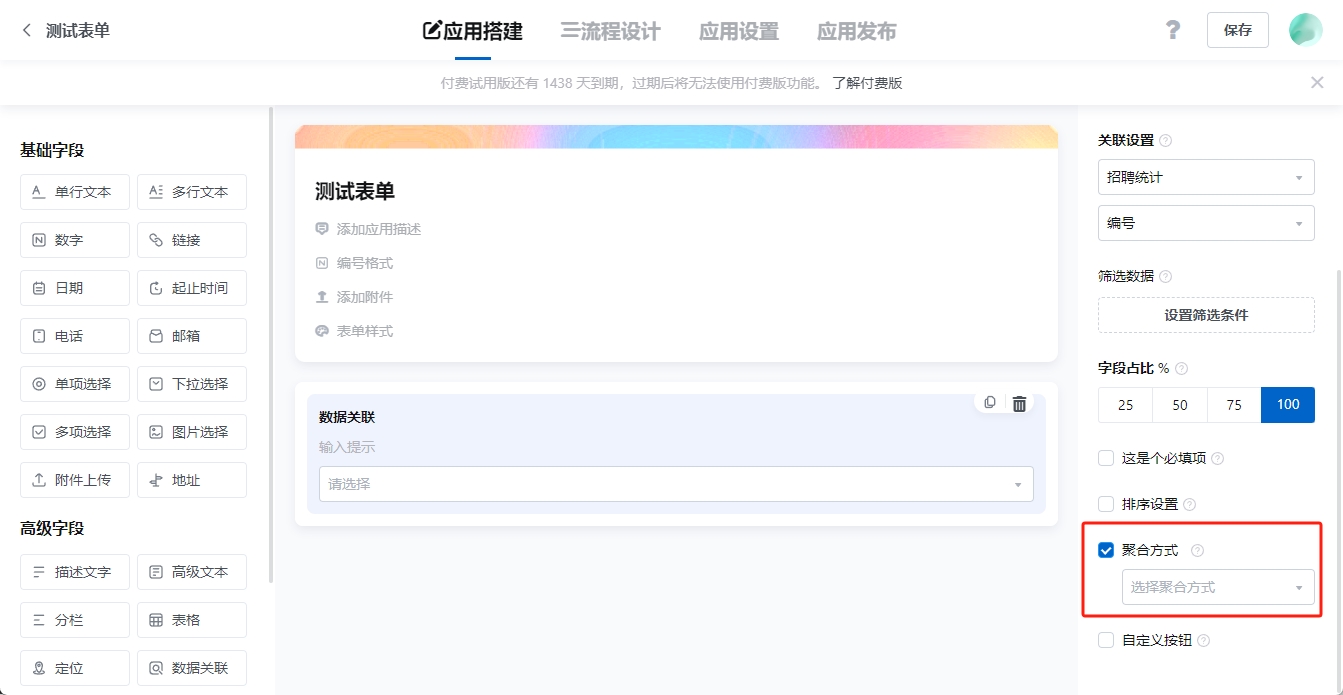The image size is (1343, 695).
Task: Add a 附件上传 file upload field
Action: pos(74,479)
